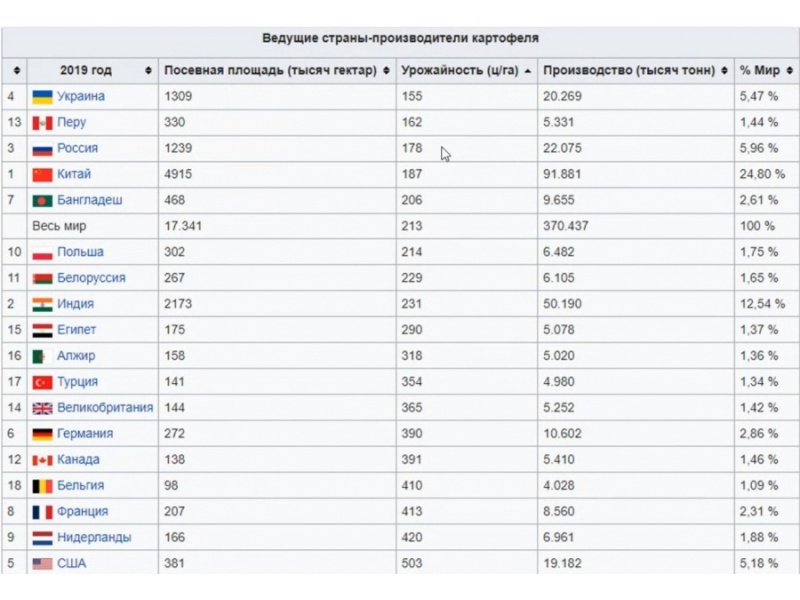Sort by production column arrows
The height and width of the screenshot is (600, 800).
coord(724,71)
